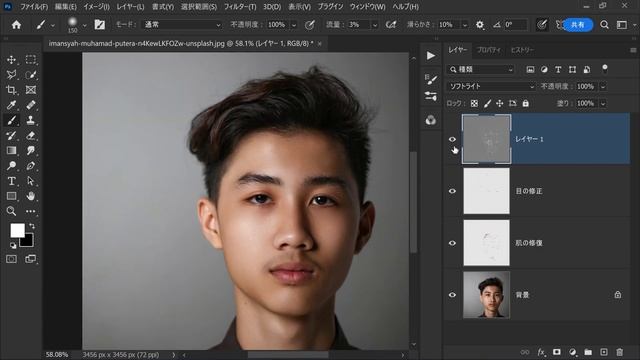This screenshot has width=640, height=360.
Task: Select the Rectangle shape tool
Action: tap(11, 196)
